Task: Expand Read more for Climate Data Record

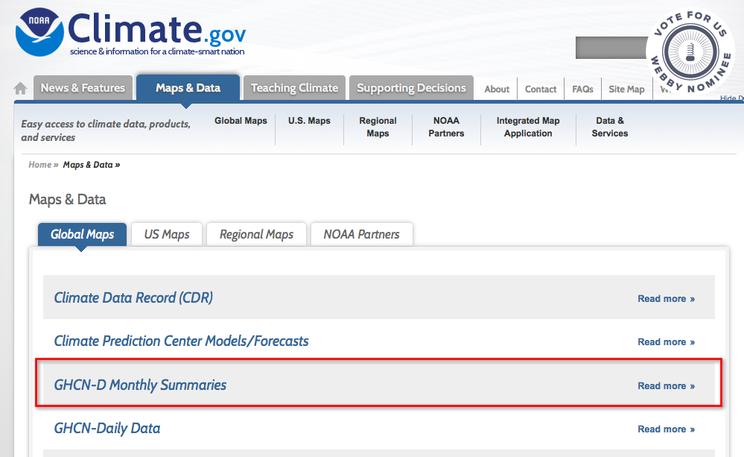Action: coord(666,298)
